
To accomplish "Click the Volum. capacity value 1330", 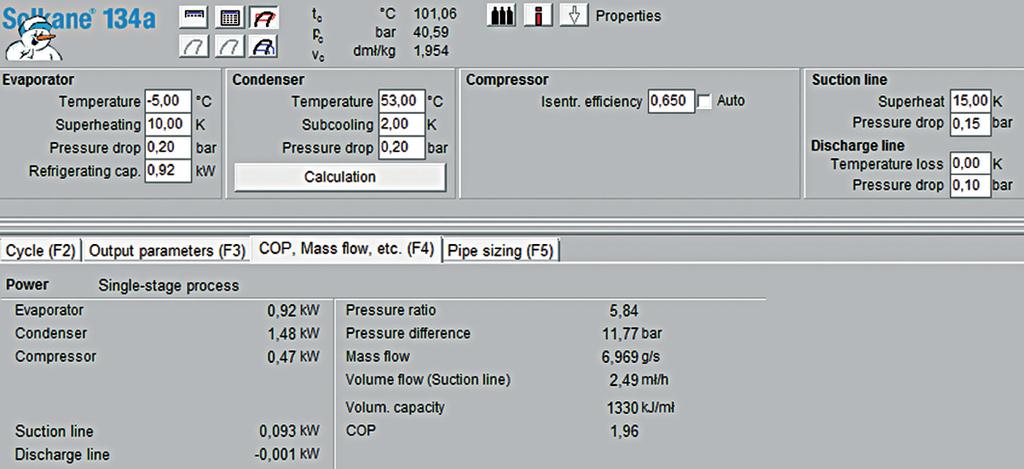I will click(x=622, y=408).
